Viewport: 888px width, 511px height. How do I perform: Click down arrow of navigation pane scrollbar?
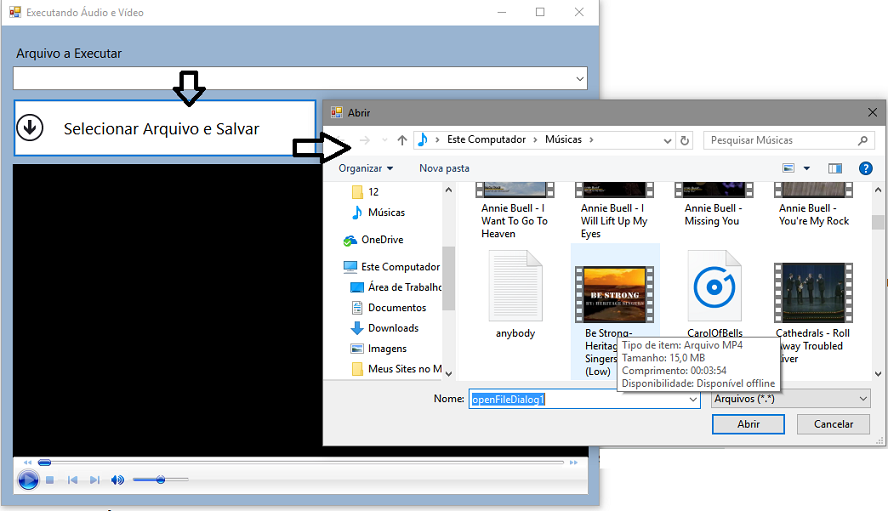[x=449, y=374]
